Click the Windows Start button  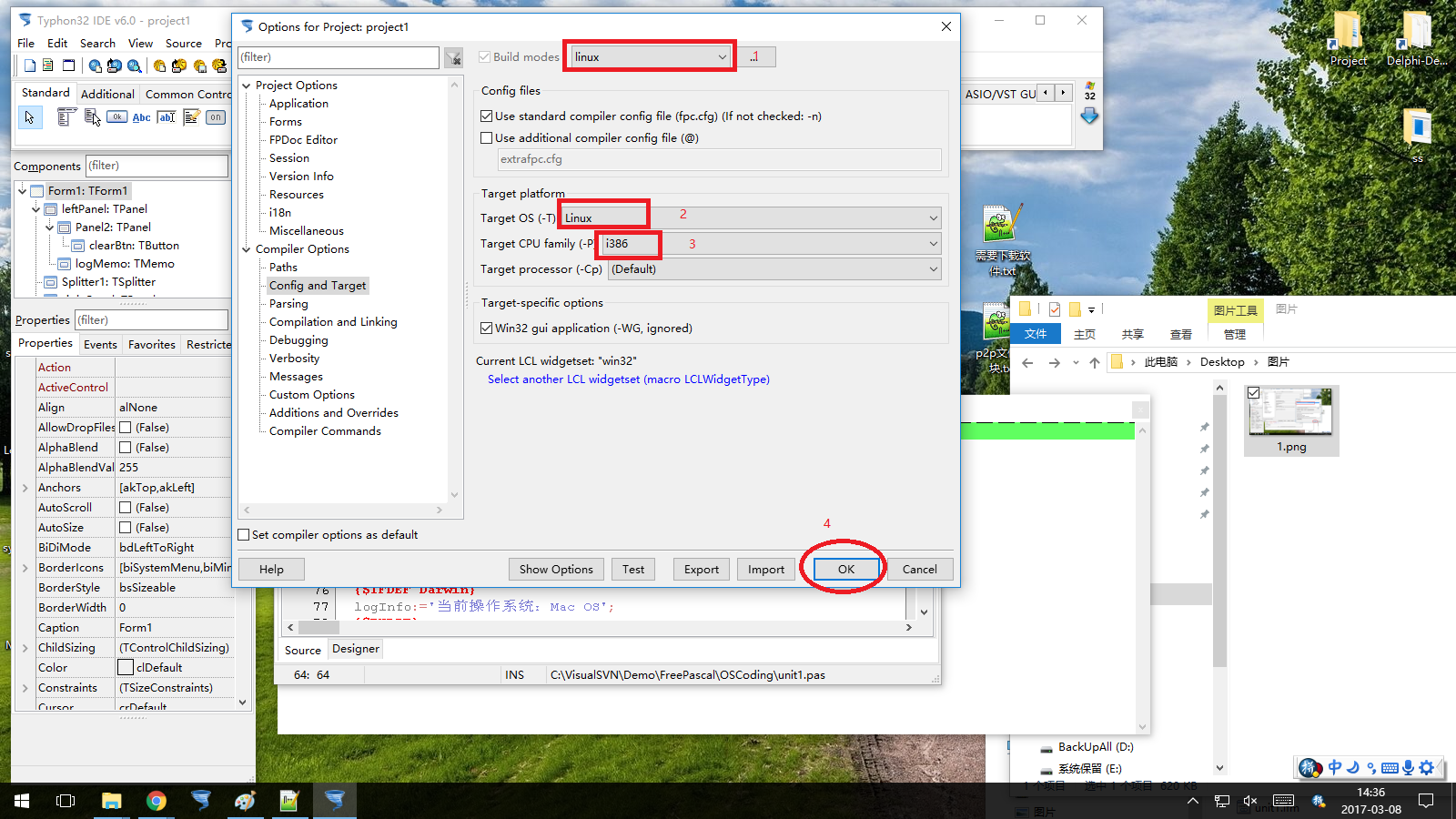[22, 801]
